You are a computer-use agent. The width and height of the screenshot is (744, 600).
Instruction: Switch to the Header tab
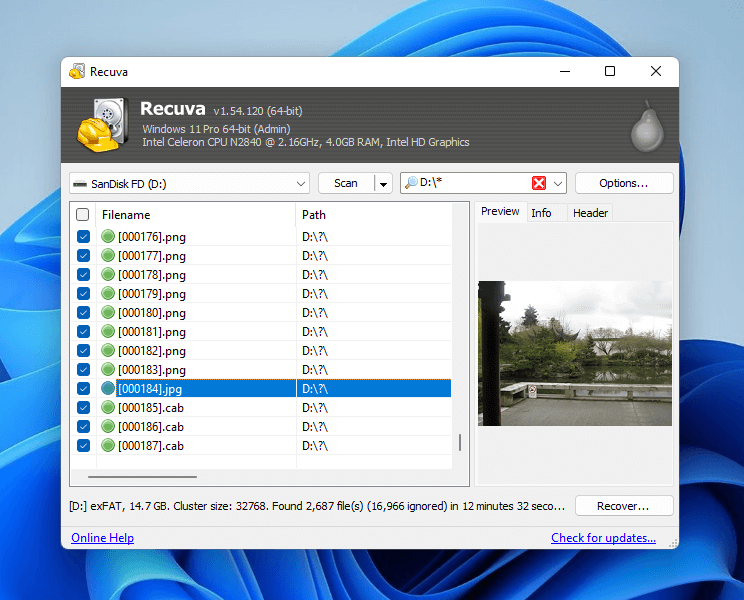tap(590, 213)
